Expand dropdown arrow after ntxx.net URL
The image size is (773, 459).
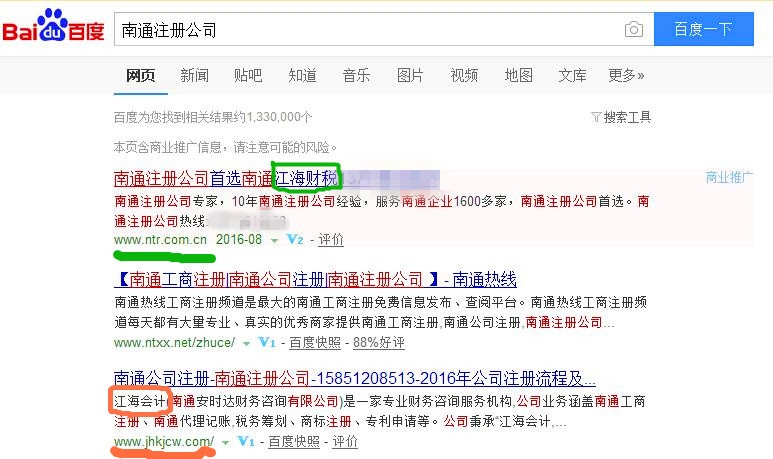(x=246, y=343)
